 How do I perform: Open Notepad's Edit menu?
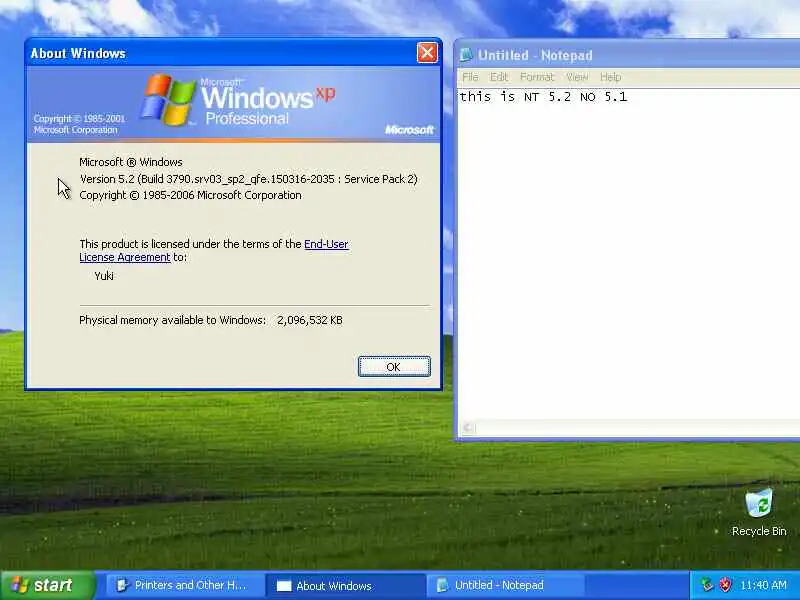point(498,77)
